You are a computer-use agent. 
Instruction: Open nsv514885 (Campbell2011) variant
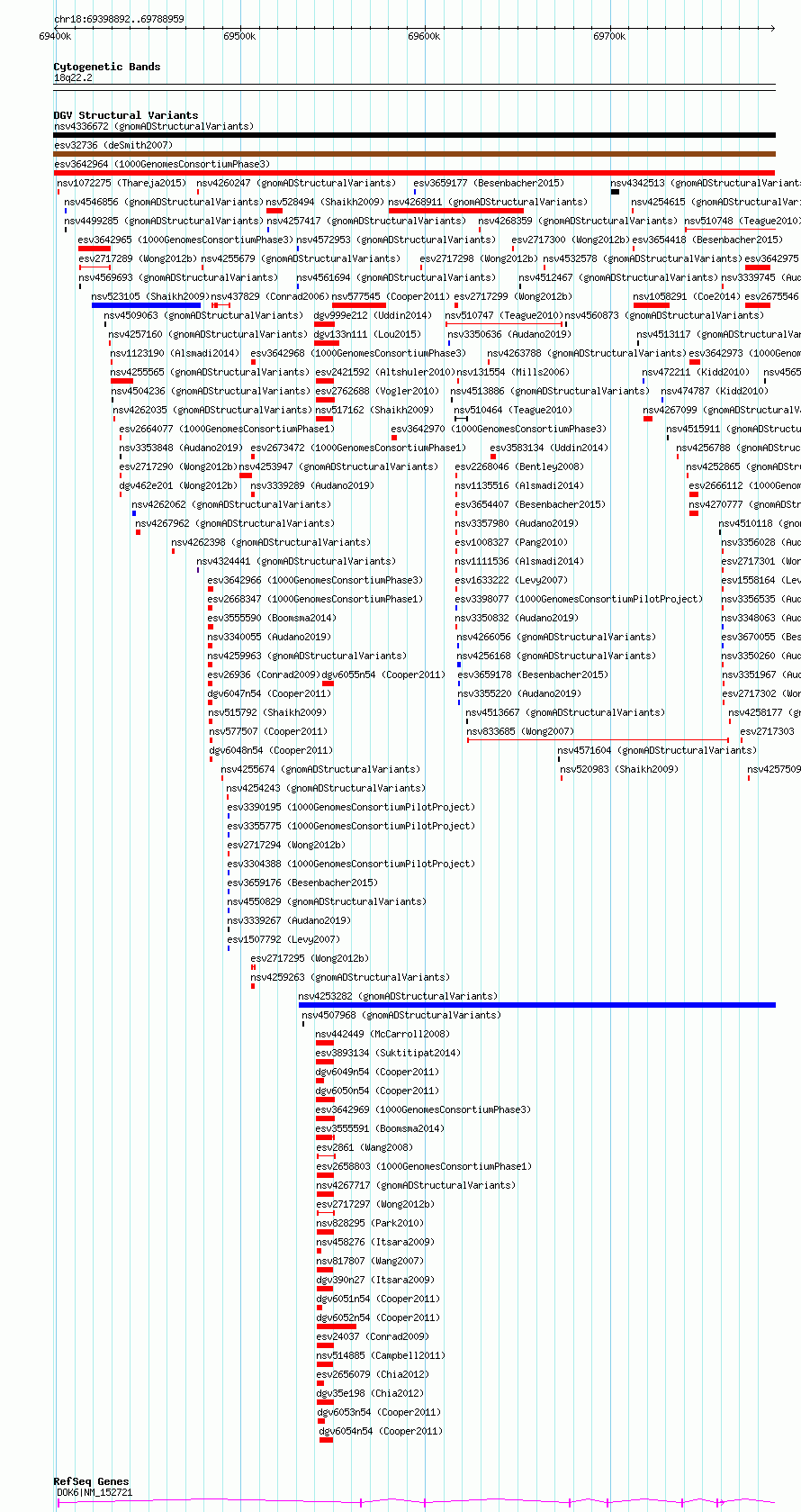click(x=381, y=1355)
